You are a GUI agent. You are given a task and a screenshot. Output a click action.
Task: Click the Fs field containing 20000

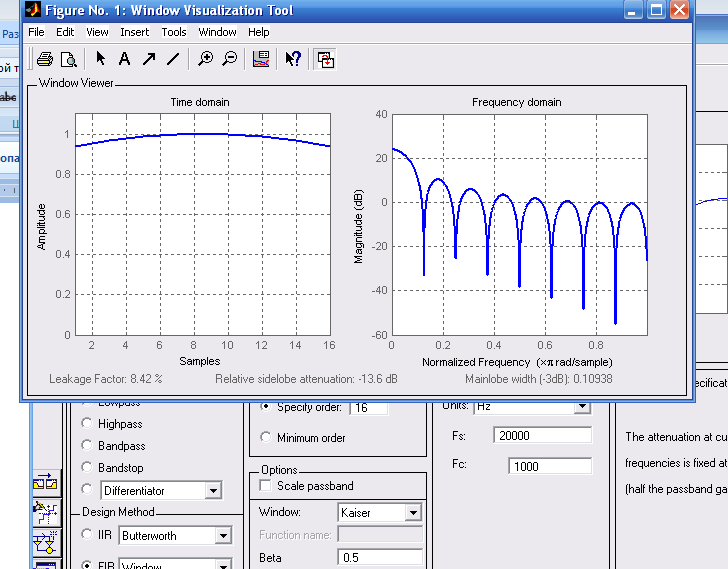[x=542, y=436]
